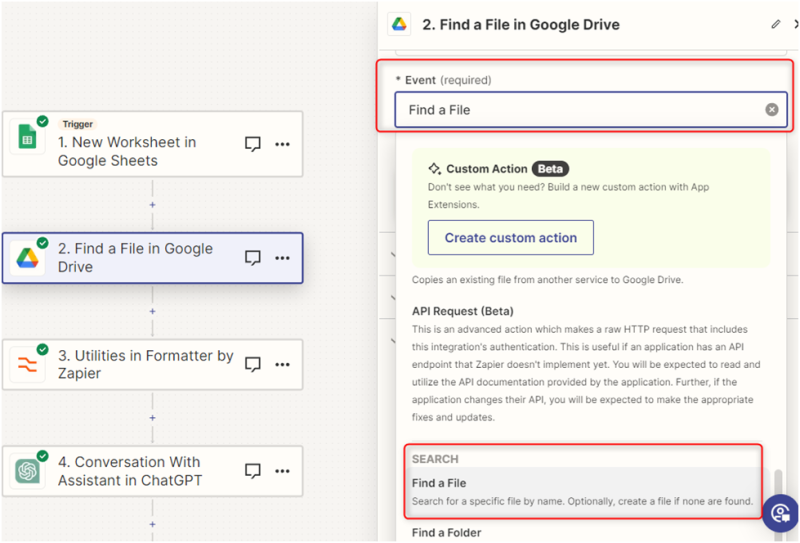Open three-dot menu for Formatter step
The height and width of the screenshot is (543, 800).
282,364
